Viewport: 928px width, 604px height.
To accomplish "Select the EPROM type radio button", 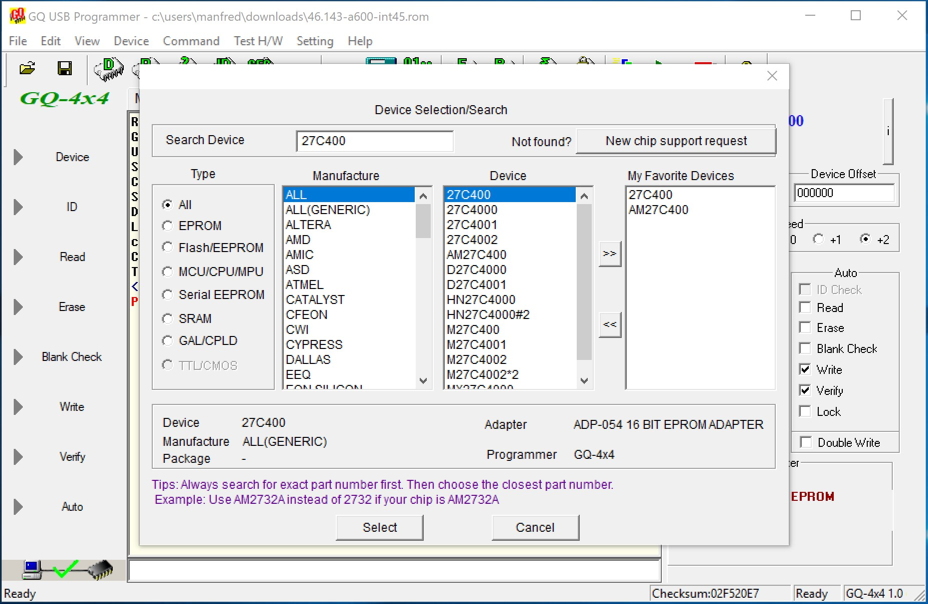I will pos(168,226).
